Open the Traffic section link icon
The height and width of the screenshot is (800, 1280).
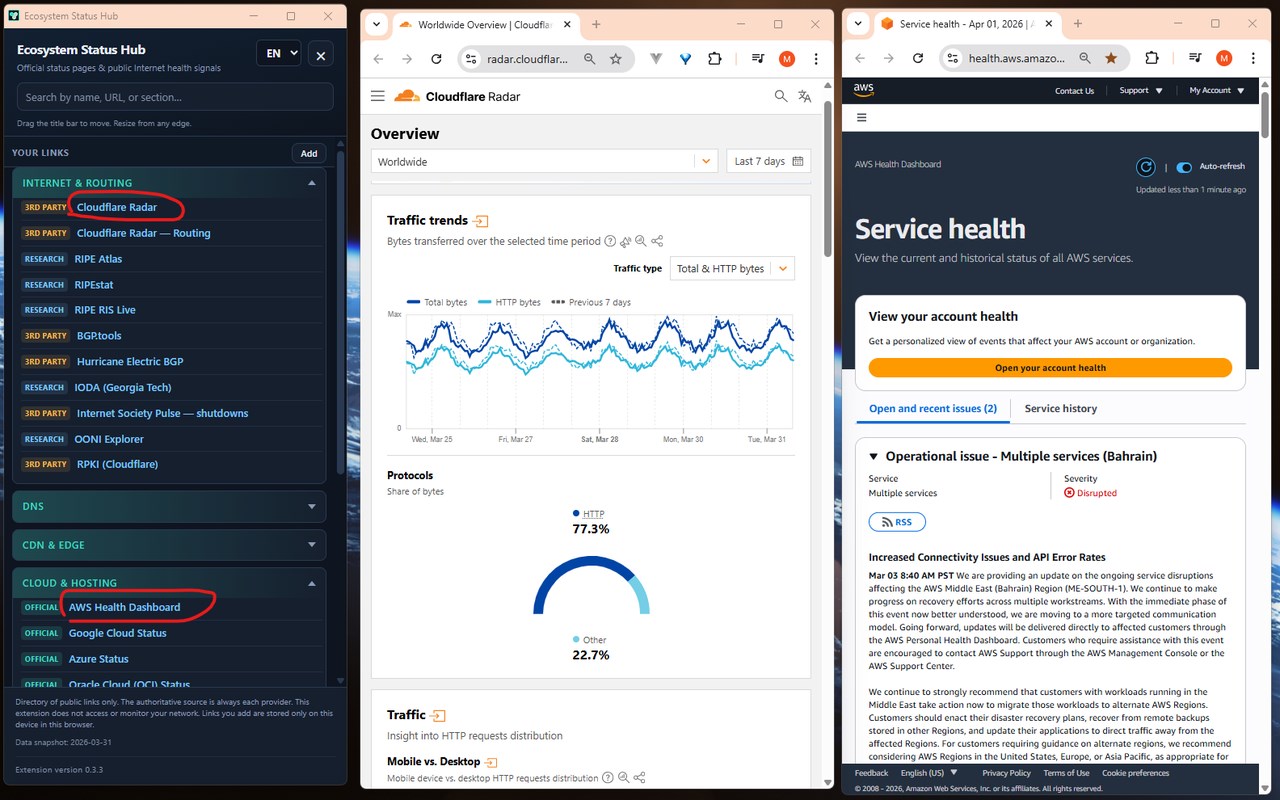438,715
